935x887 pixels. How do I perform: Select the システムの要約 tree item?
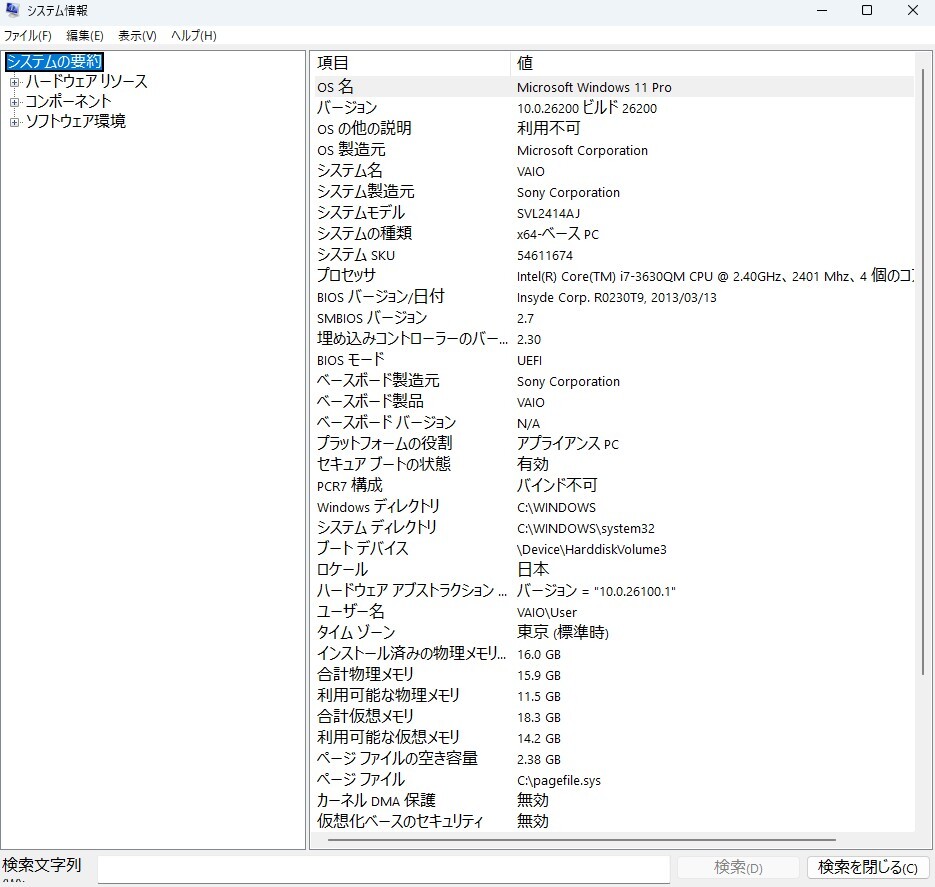(54, 61)
